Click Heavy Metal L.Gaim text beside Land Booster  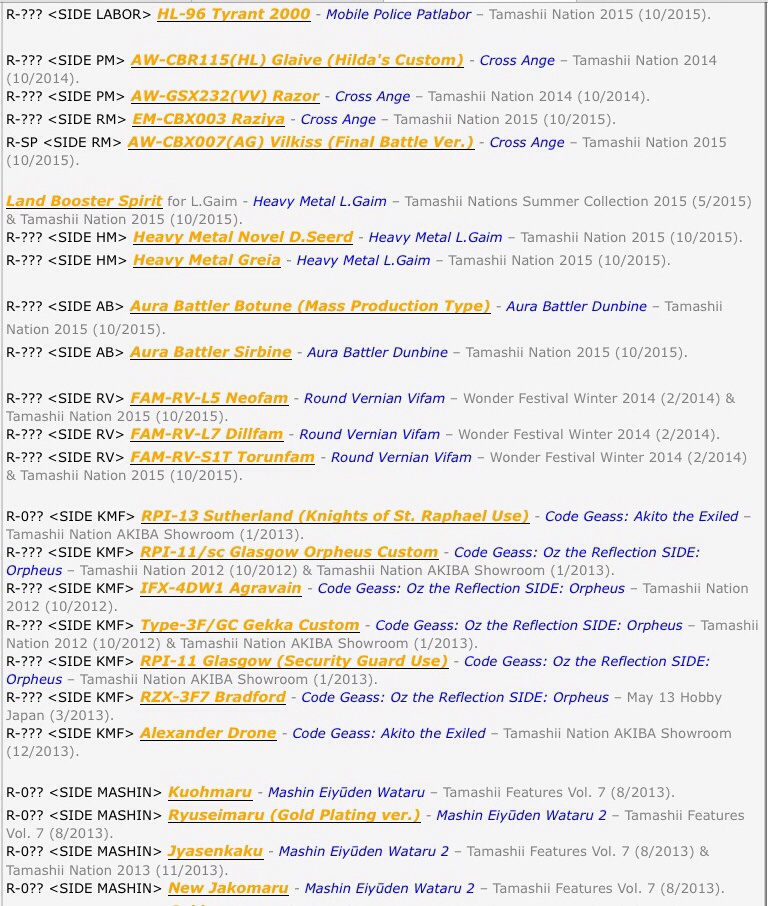click(320, 201)
